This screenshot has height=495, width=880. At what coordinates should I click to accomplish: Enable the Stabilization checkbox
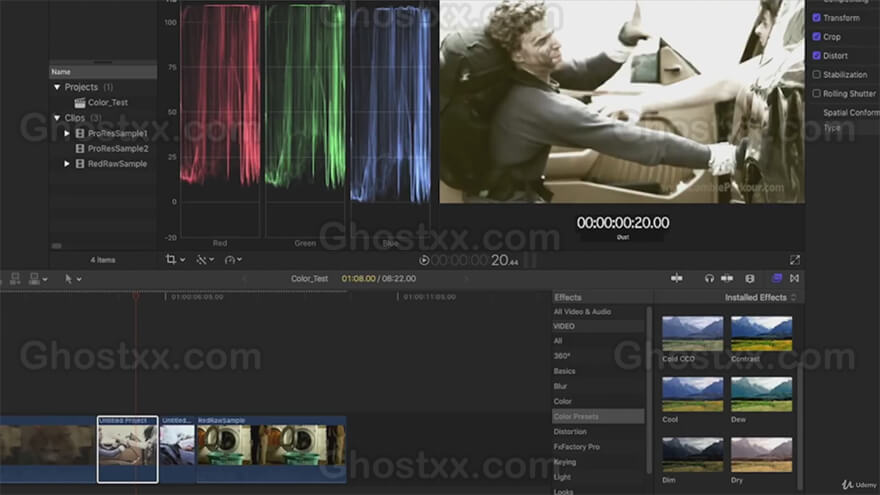tap(817, 75)
